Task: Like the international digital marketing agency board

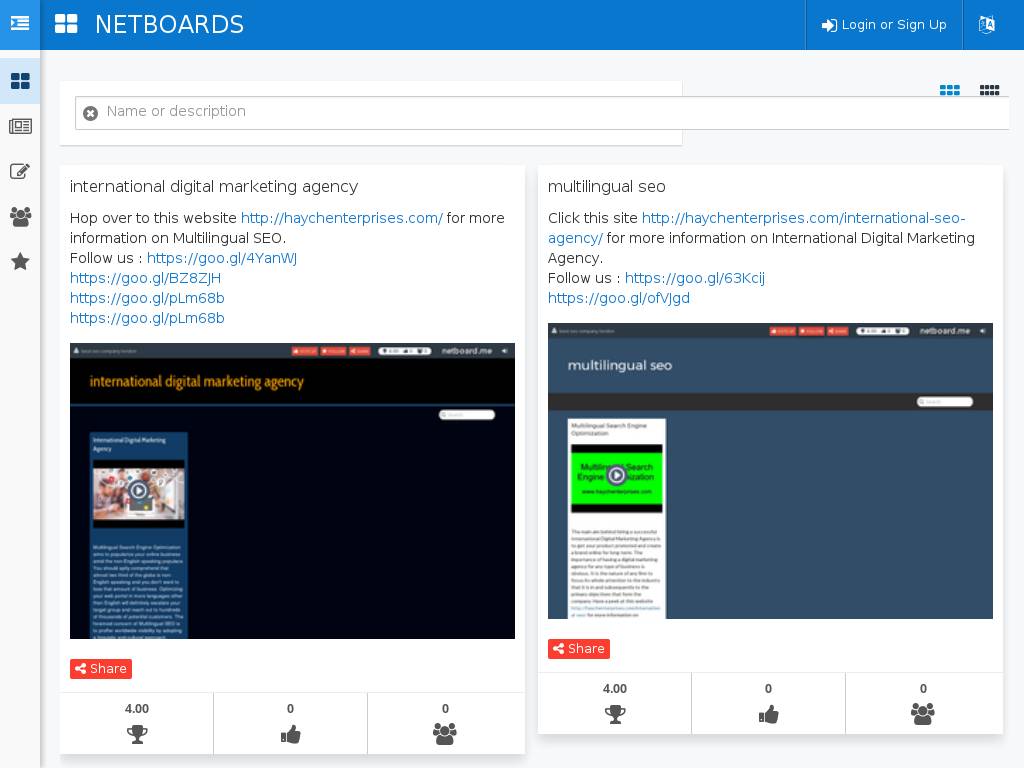Action: (291, 735)
